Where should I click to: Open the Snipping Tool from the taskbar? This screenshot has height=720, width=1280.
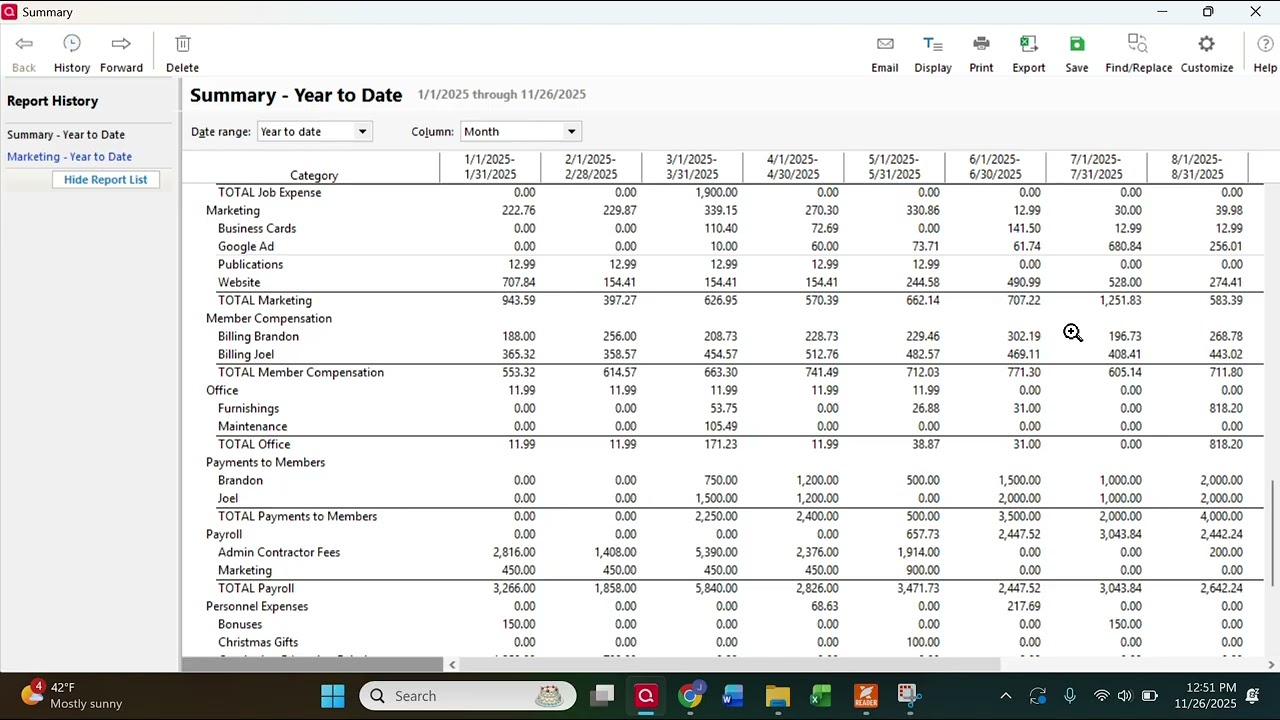pyautogui.click(x=908, y=696)
